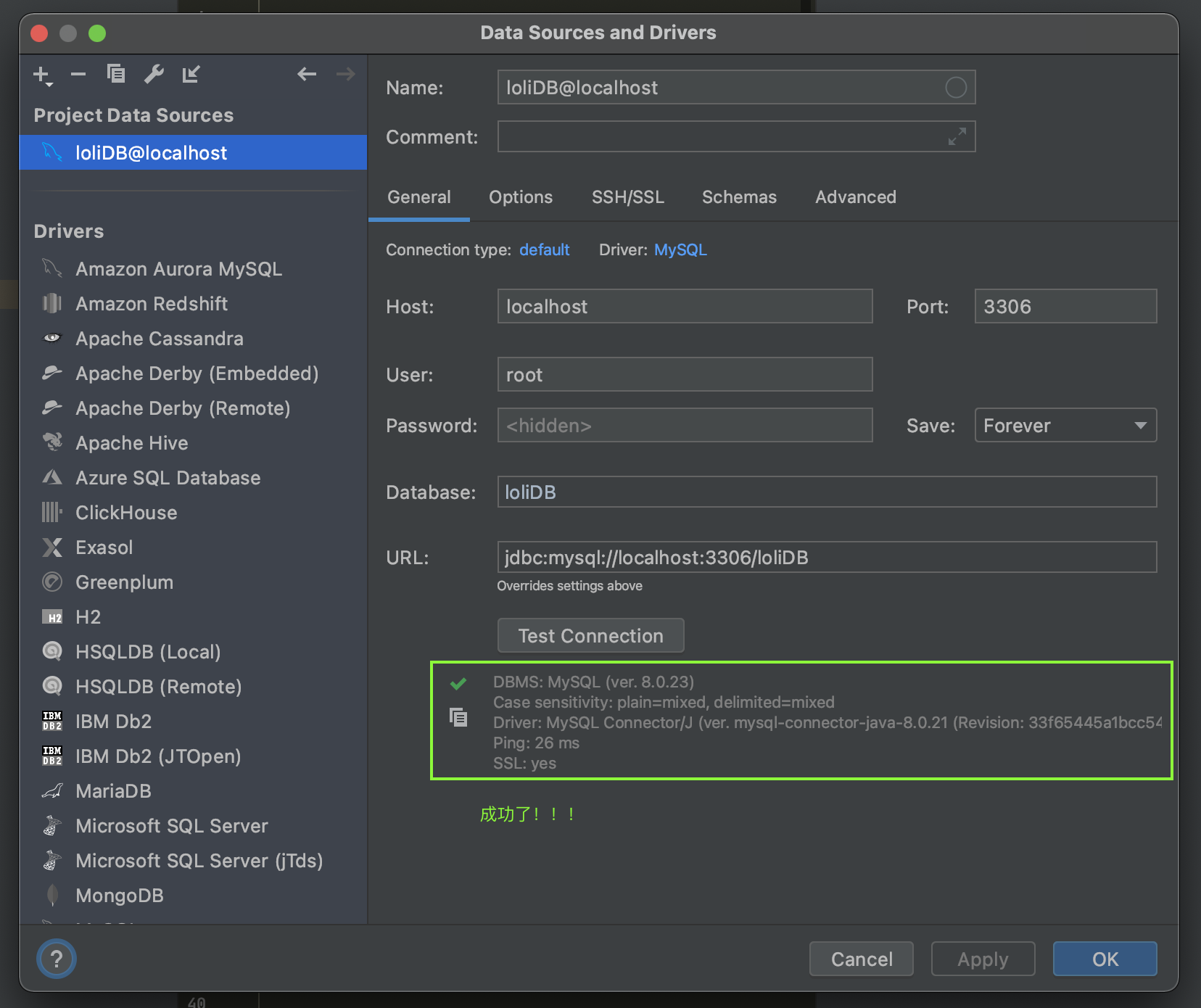Click the hidden Password field
Screen dimensions: 1201x1008
(685, 425)
